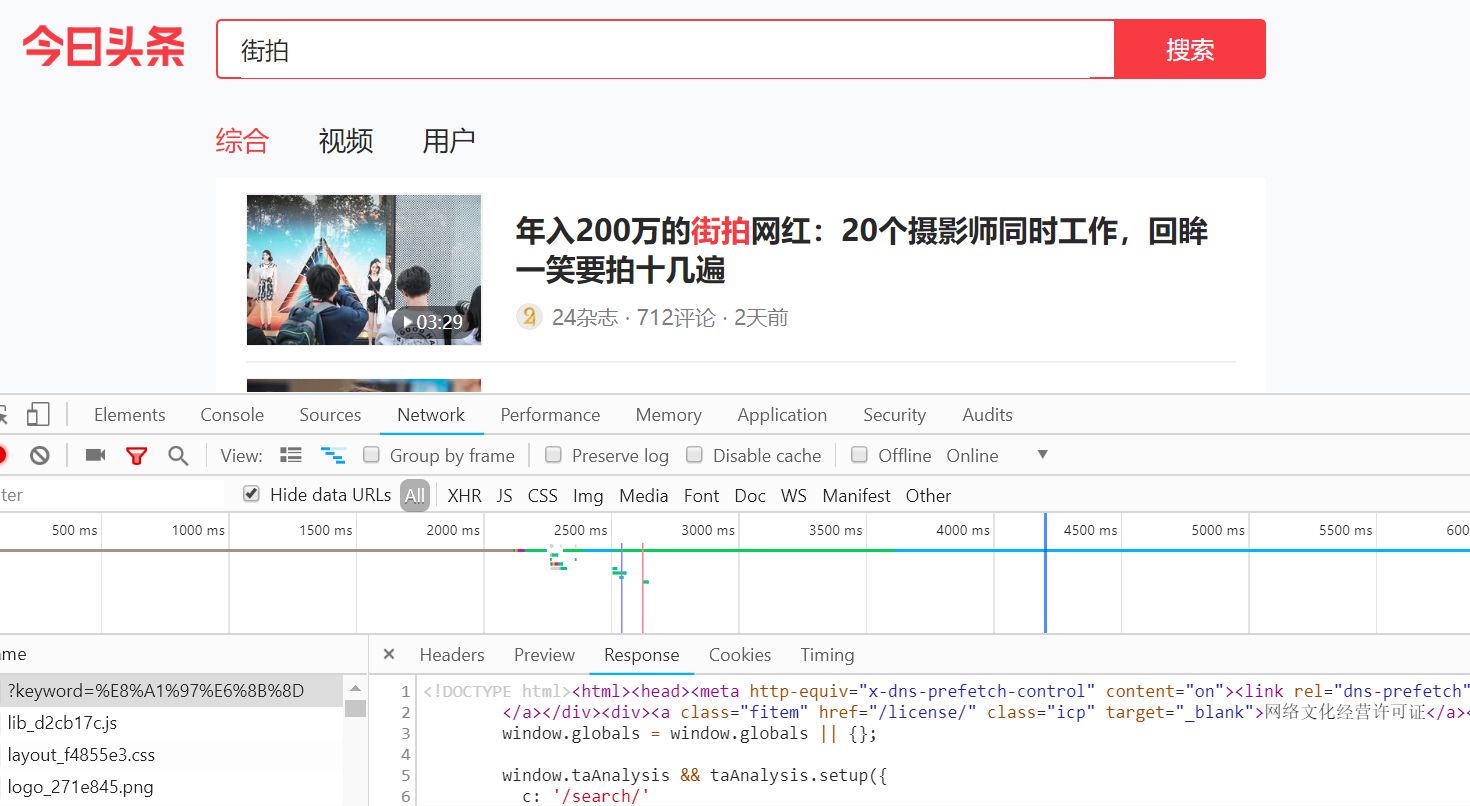Viewport: 1470px width, 806px height.
Task: Click the network search magnifier icon
Action: (x=178, y=456)
